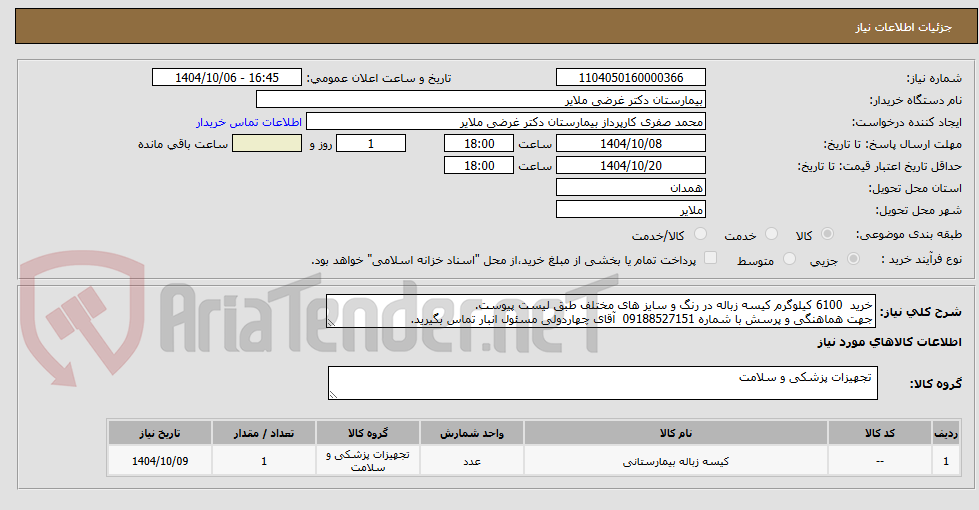This screenshot has height=510, width=979.
Task: Open buyer contact information link
Action: (x=249, y=122)
